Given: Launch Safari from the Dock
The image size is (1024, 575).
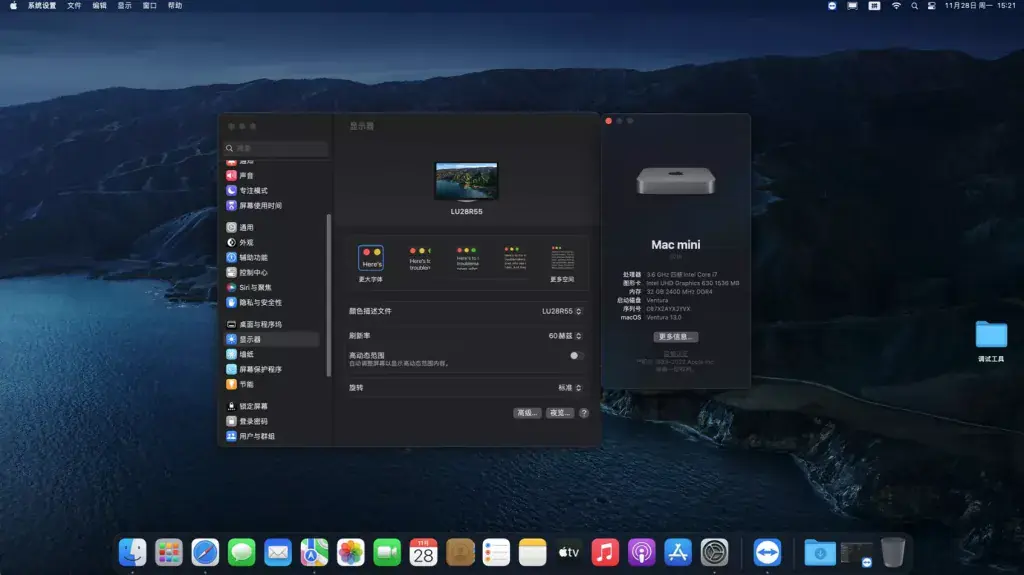Looking at the screenshot, I should pos(205,553).
